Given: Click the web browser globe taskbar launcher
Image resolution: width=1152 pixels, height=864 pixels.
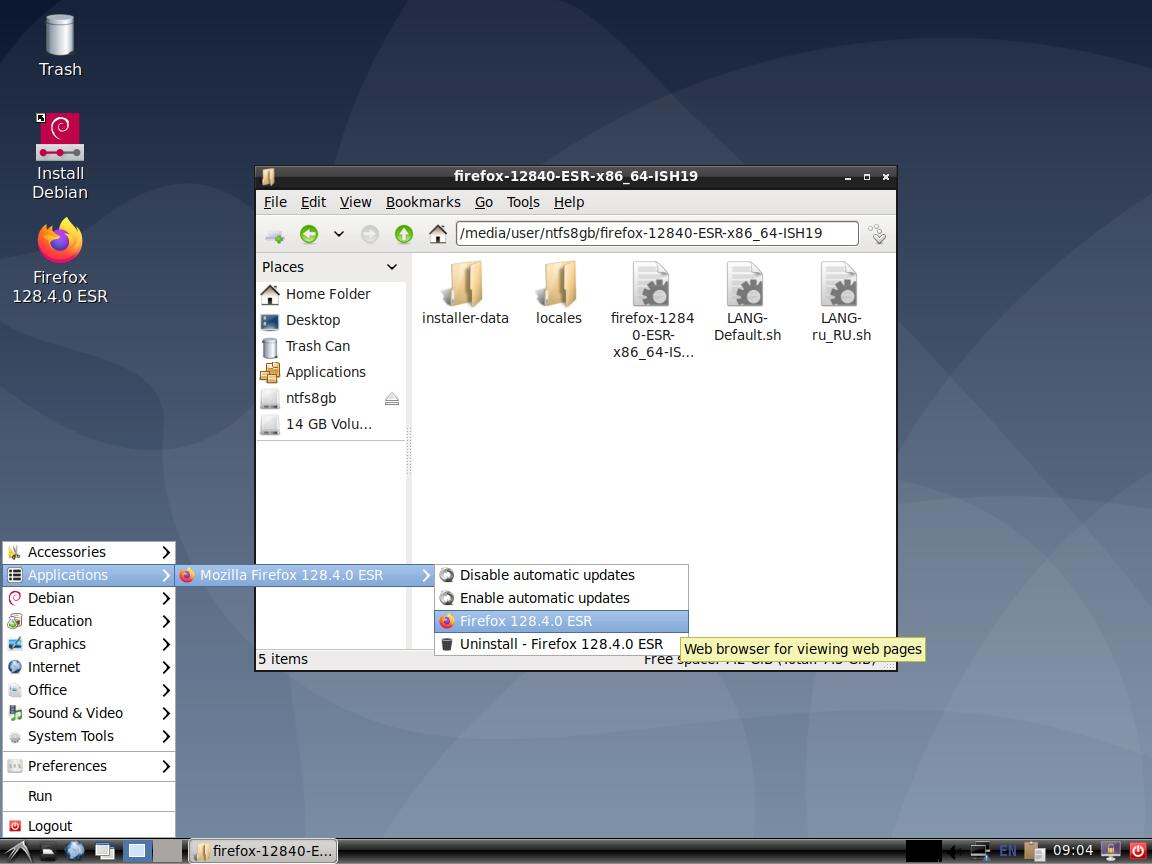Looking at the screenshot, I should pos(75,852).
